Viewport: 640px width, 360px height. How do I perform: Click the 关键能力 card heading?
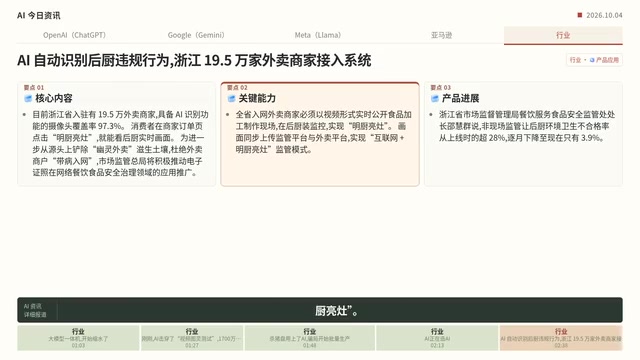[x=257, y=98]
